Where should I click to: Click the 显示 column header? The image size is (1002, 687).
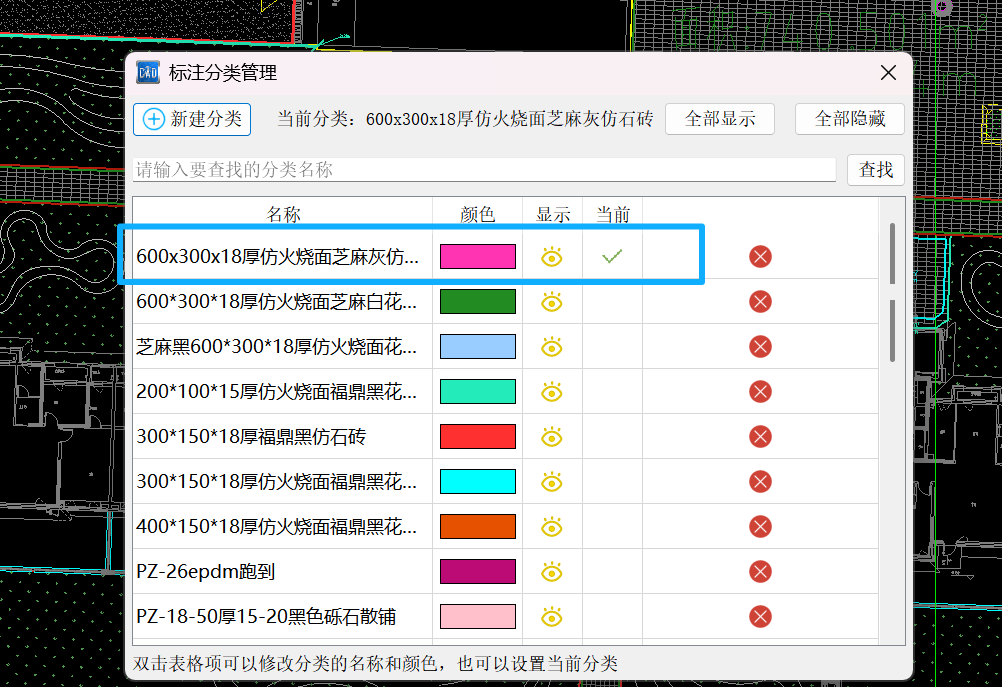pyautogui.click(x=552, y=215)
